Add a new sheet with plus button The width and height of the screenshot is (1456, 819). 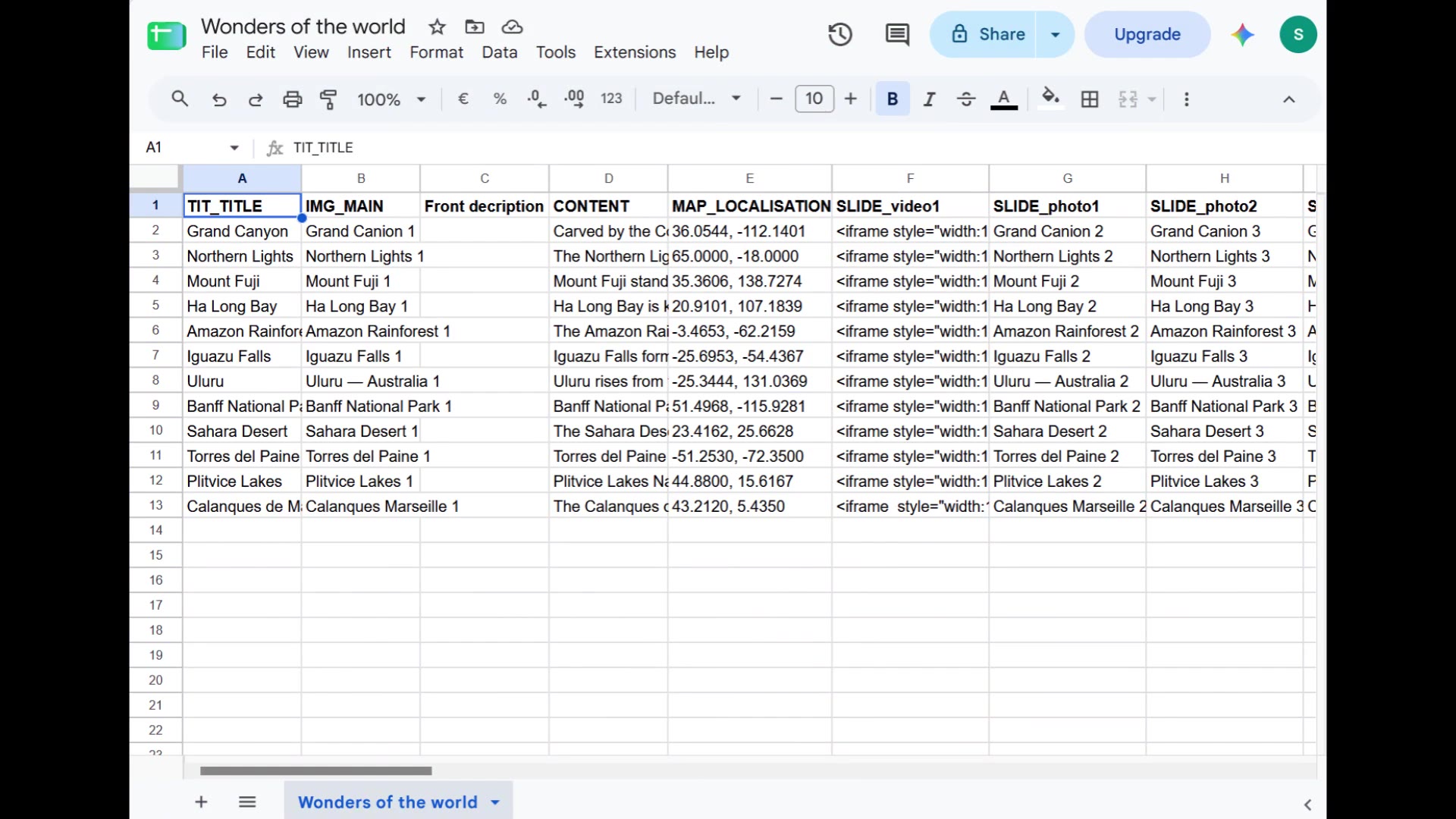(201, 802)
